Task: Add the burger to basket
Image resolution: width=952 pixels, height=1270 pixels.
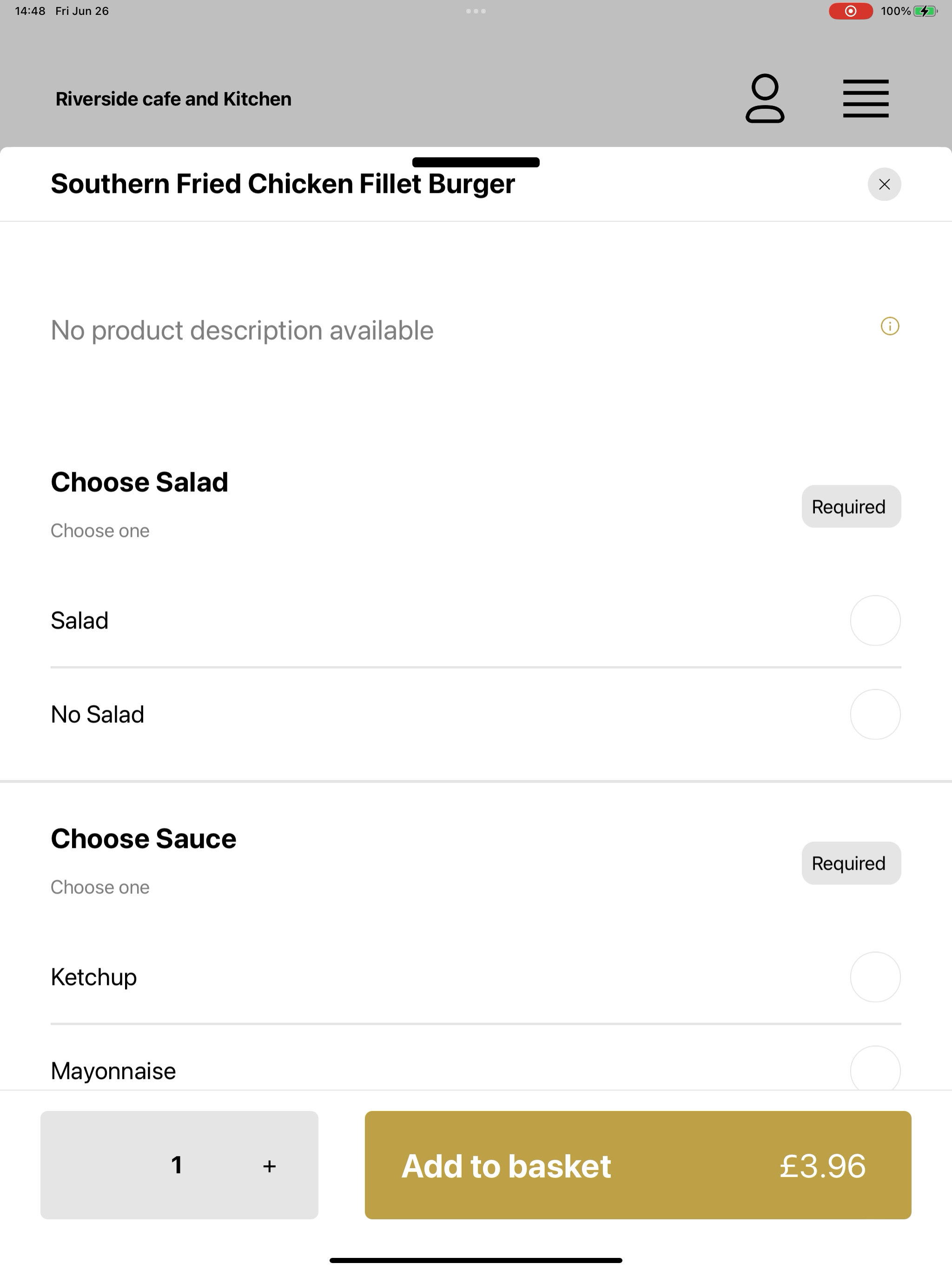Action: click(x=638, y=1165)
